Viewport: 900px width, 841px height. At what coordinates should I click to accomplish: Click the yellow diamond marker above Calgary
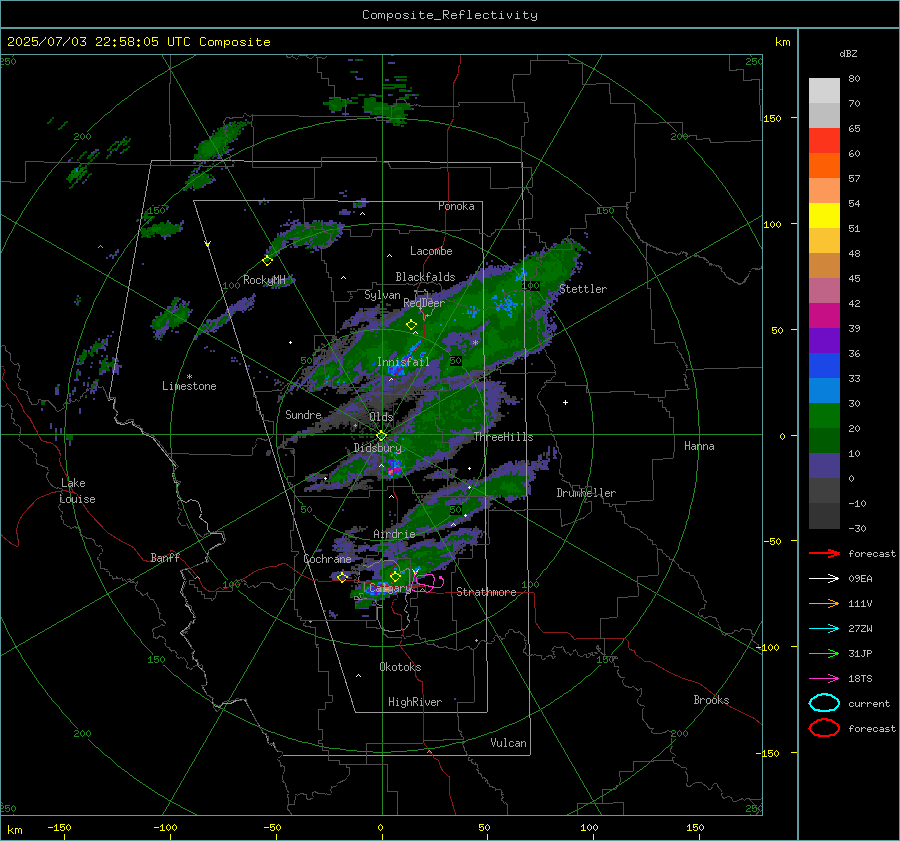tap(395, 576)
